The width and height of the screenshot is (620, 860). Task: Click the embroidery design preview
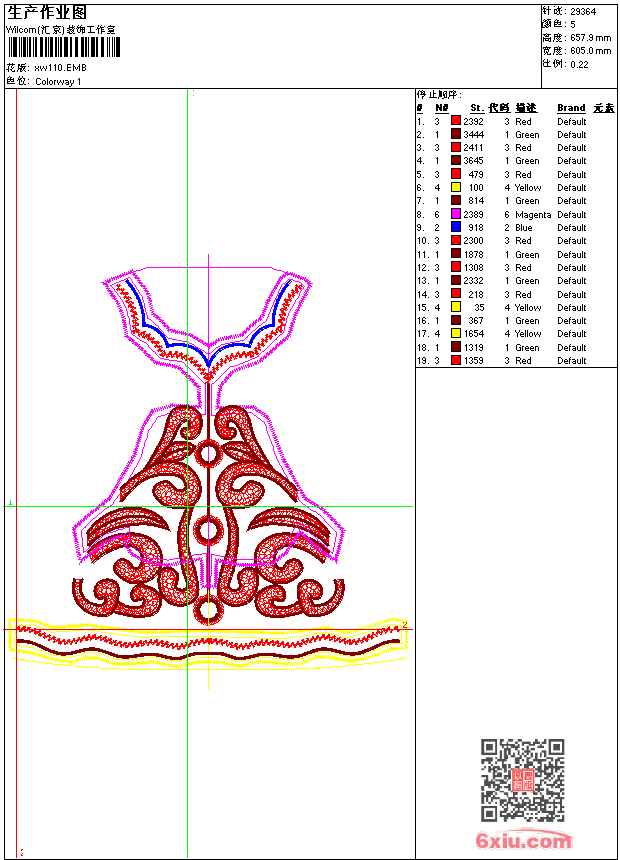click(x=208, y=472)
